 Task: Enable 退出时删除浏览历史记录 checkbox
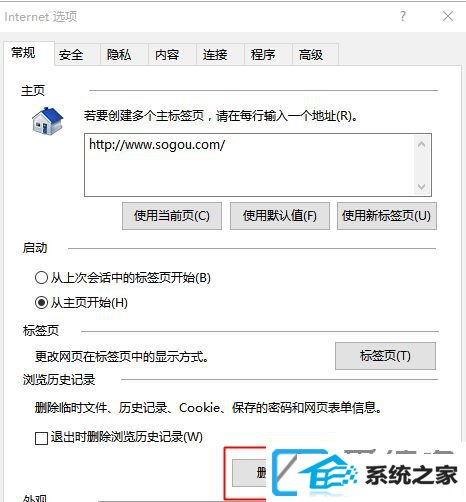(41, 438)
